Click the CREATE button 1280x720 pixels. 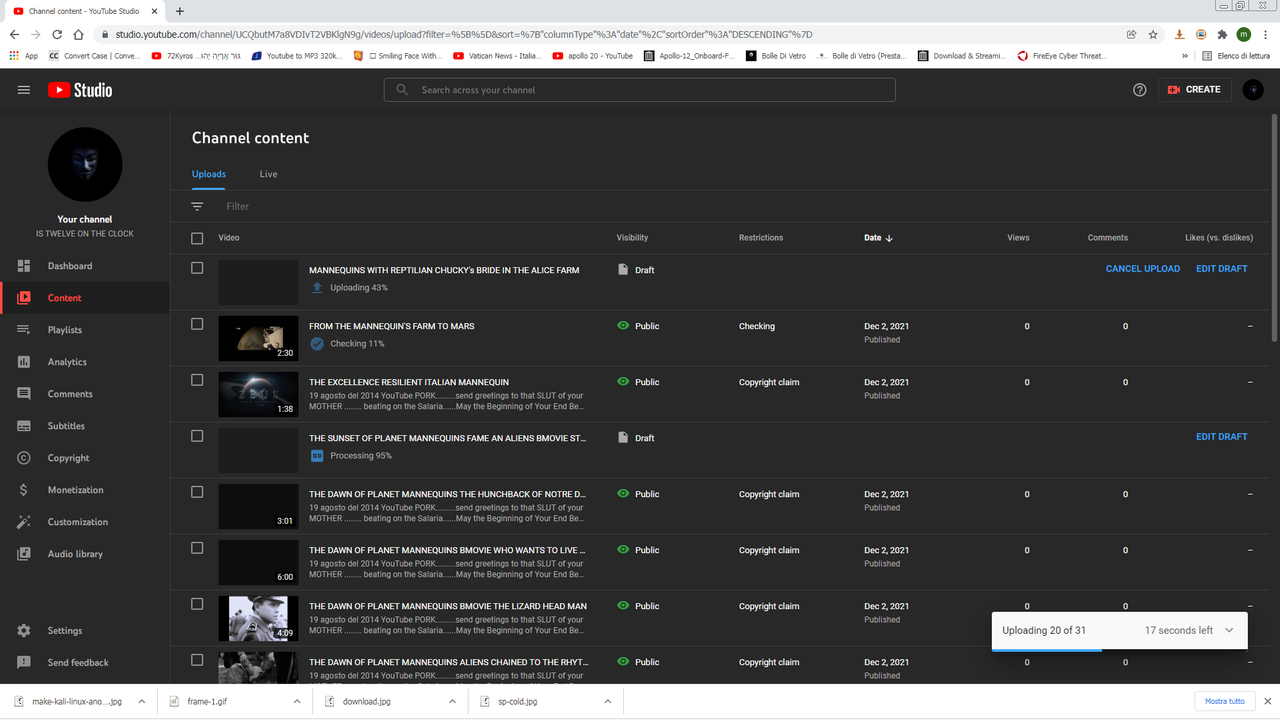(1194, 90)
